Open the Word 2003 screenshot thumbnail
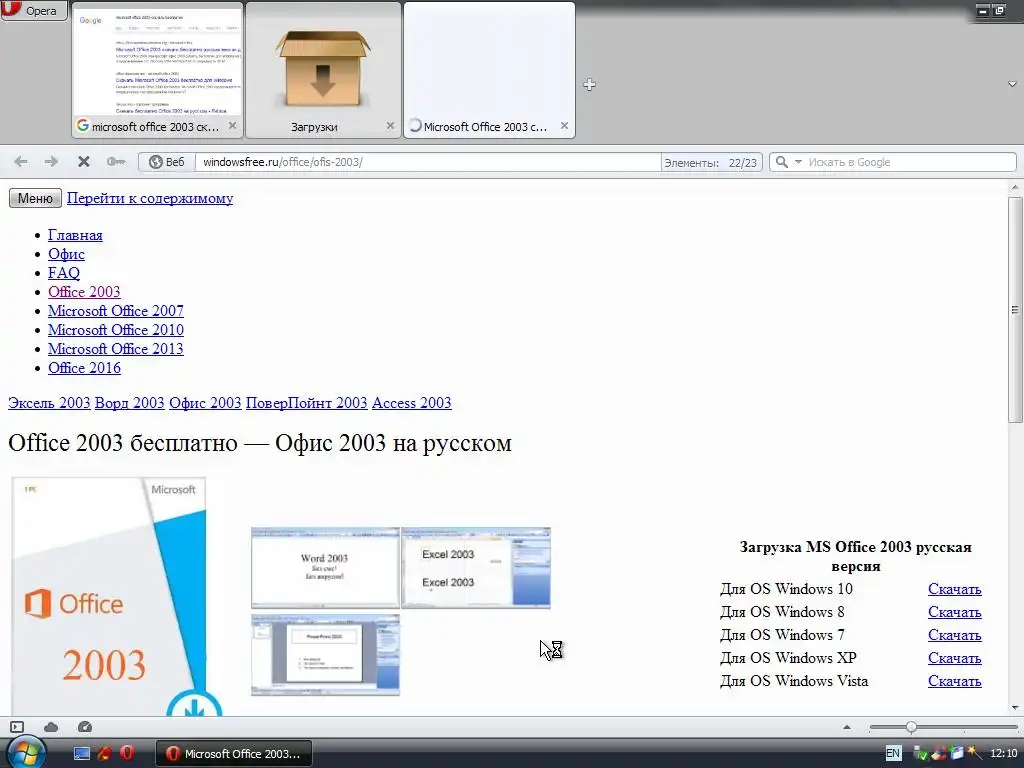Screen dimensions: 1024x768 325,568
